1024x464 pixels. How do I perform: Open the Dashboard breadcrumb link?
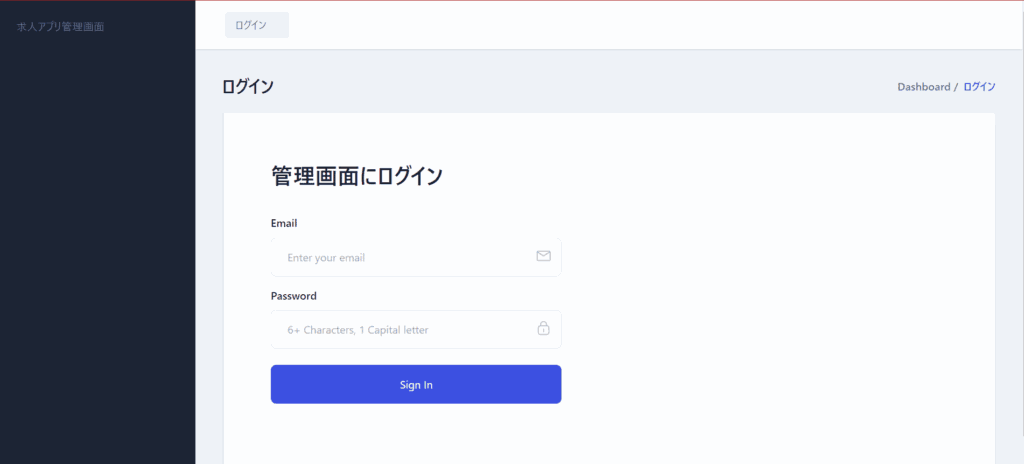pyautogui.click(x=923, y=87)
